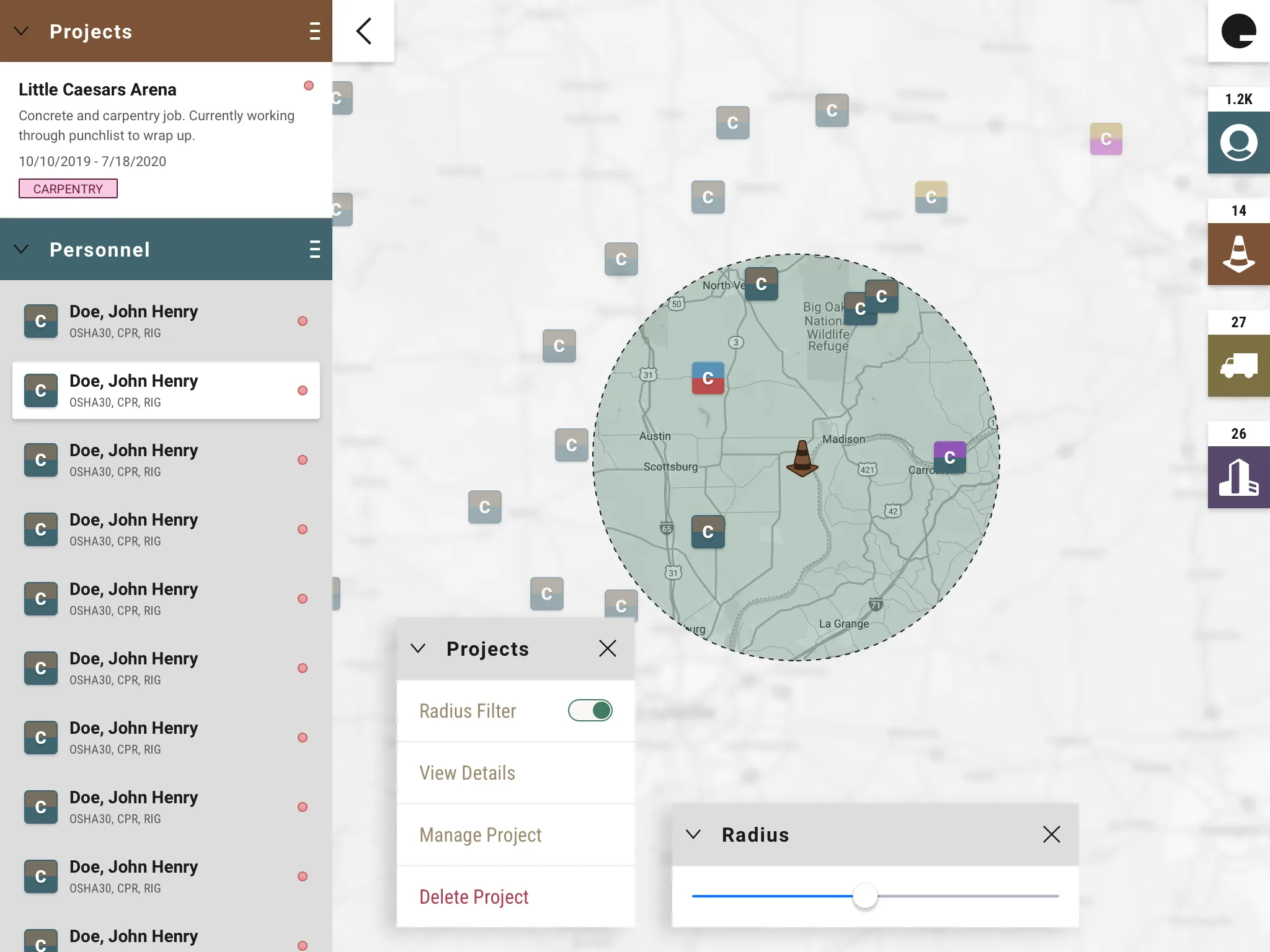
Task: Collapse the Projects sidebar section
Action: [21, 31]
